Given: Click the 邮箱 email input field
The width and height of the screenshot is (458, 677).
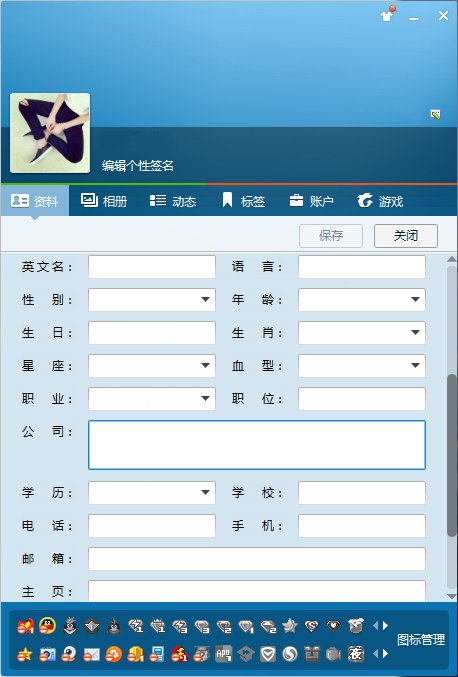Looking at the screenshot, I should tap(257, 559).
